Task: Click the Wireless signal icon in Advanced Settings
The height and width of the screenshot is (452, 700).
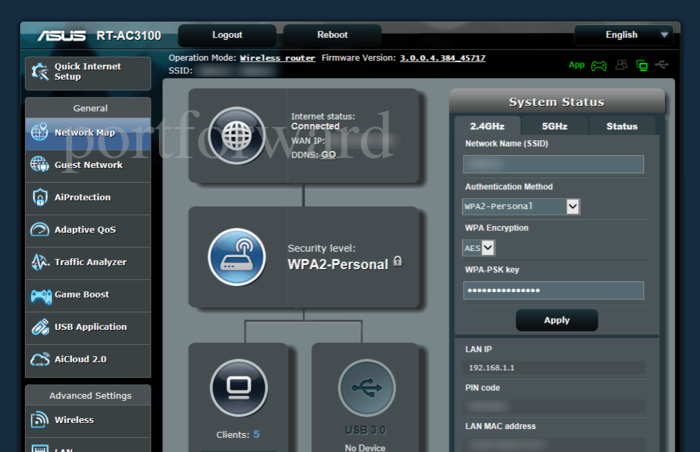Action: [x=39, y=420]
